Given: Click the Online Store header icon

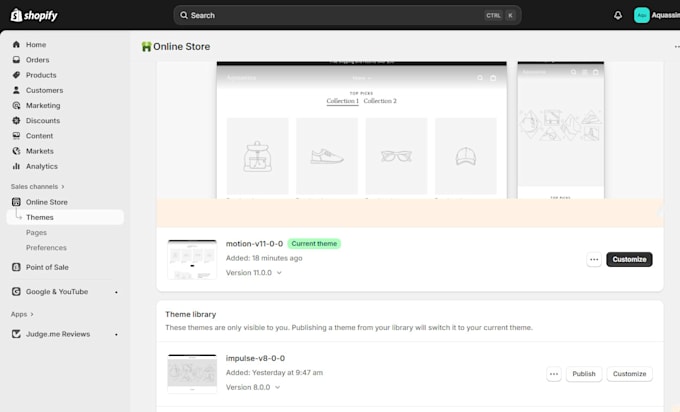Looking at the screenshot, I should click(147, 46).
